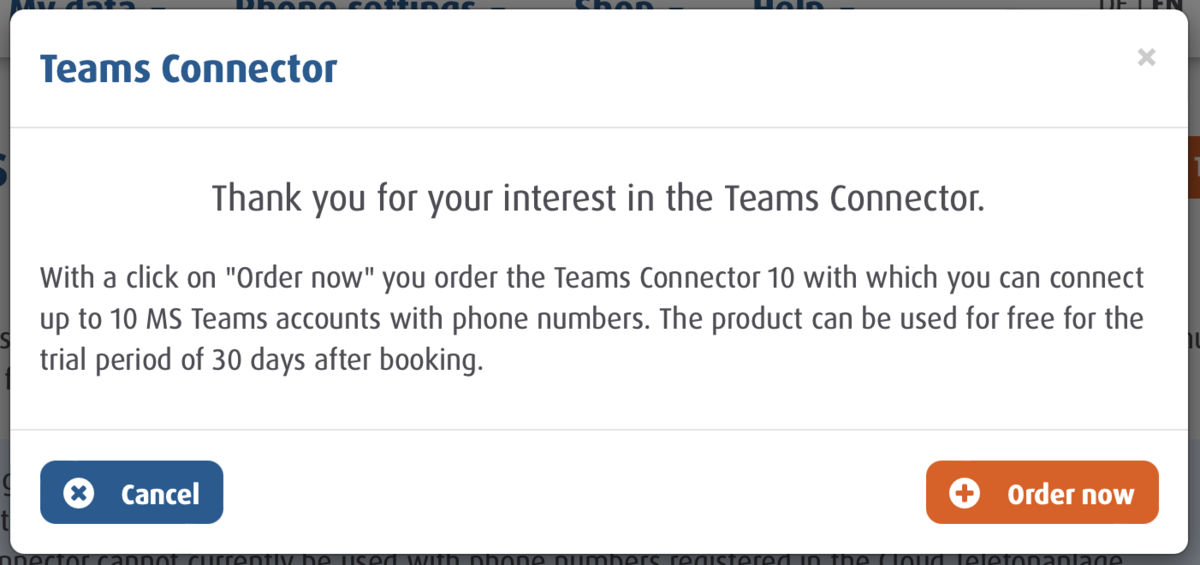
Task: Switch language to EN
Action: coord(1165,4)
